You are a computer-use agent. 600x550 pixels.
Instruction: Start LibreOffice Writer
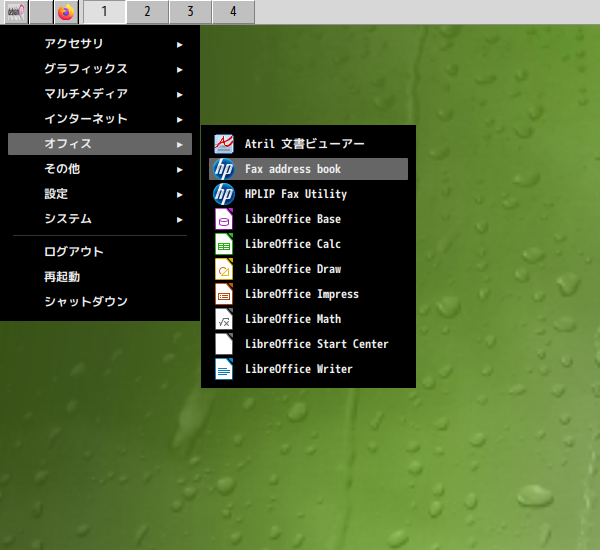tap(308, 369)
